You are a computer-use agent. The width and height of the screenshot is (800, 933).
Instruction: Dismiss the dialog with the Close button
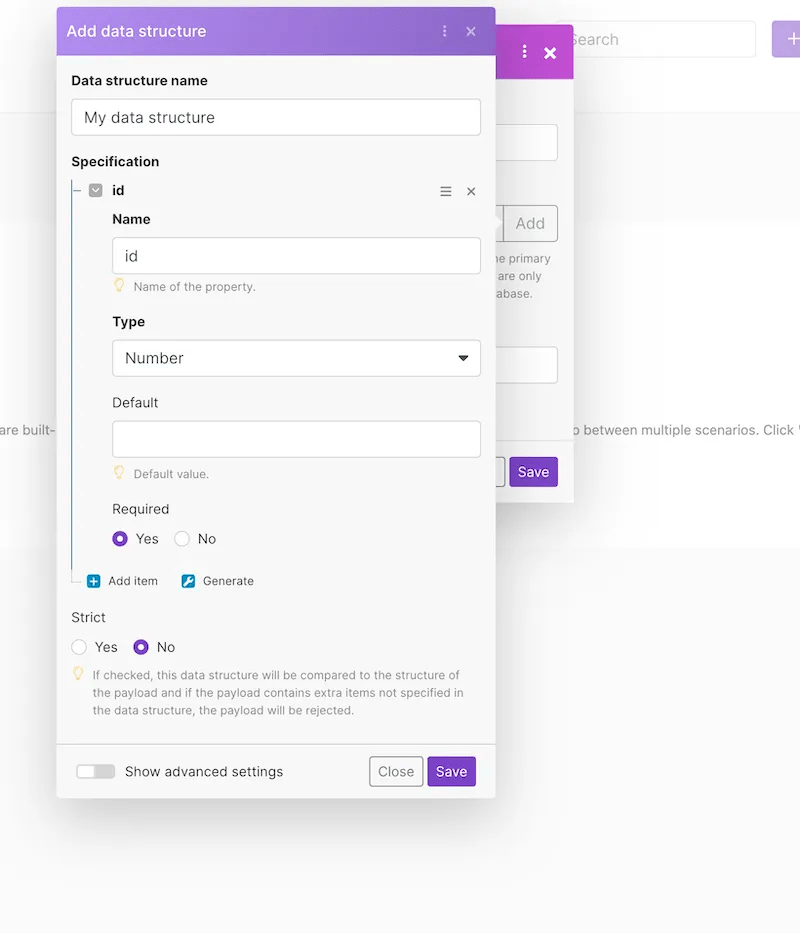coord(396,771)
